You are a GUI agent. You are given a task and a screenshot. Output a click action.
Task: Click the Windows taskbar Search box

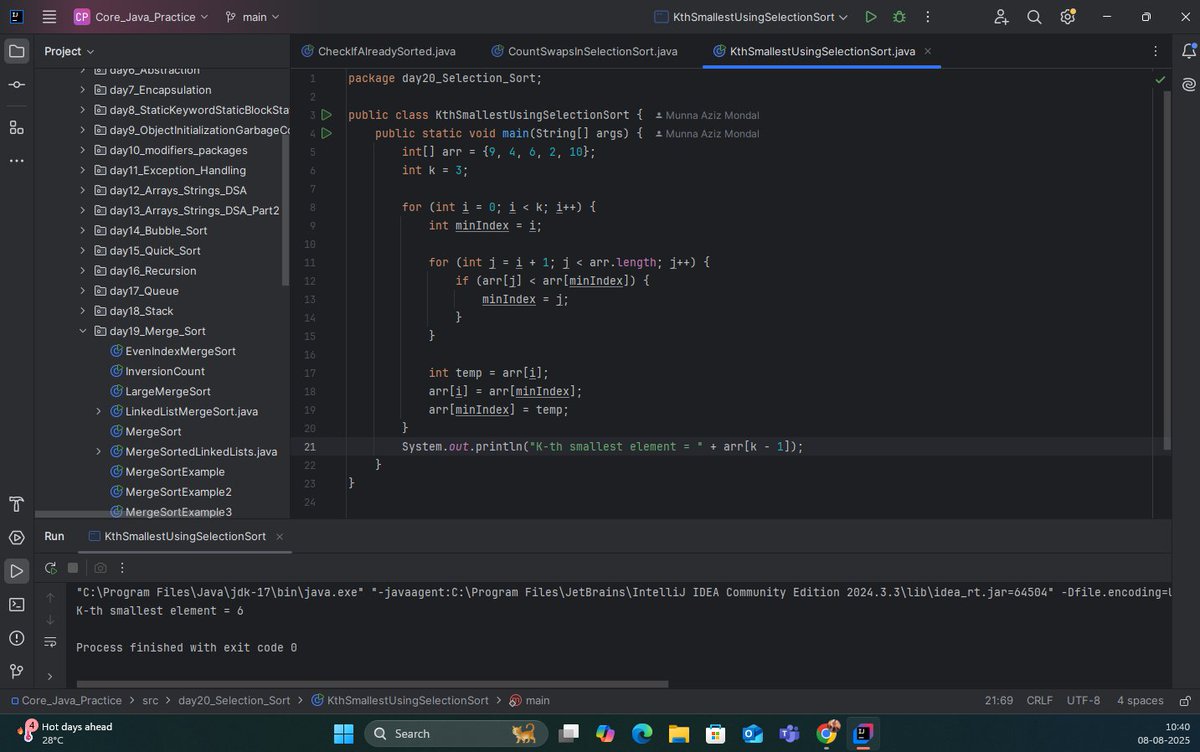click(454, 733)
